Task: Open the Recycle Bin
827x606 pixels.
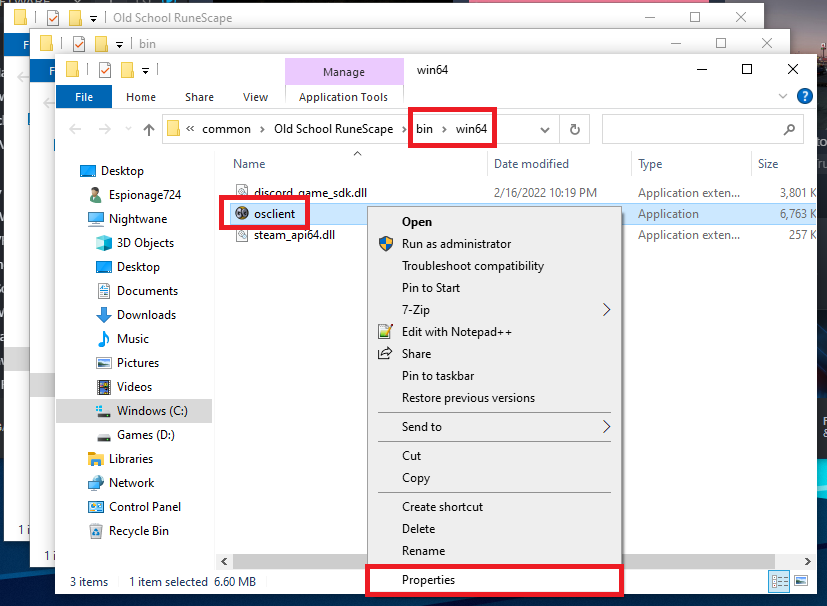Action: [139, 531]
